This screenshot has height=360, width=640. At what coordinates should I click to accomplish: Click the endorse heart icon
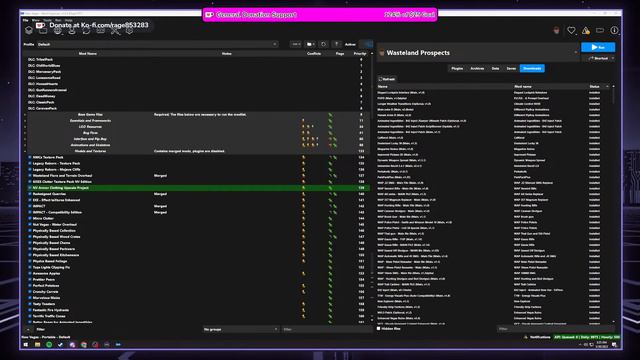pos(571,30)
